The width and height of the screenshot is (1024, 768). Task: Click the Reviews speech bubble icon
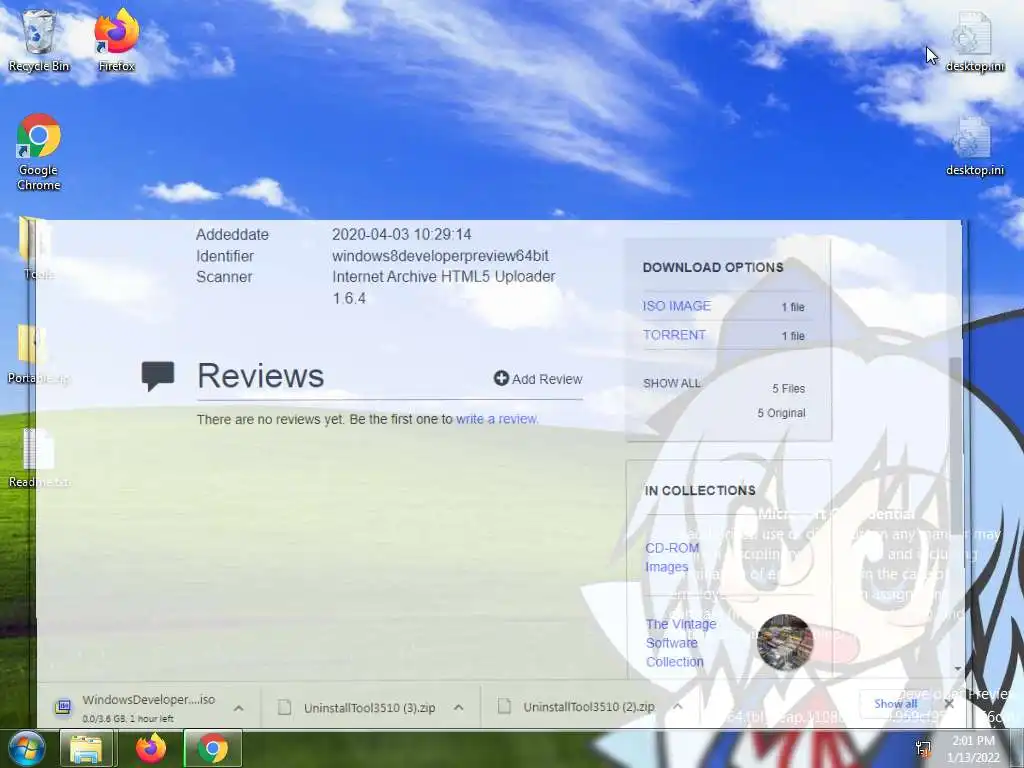coord(158,376)
